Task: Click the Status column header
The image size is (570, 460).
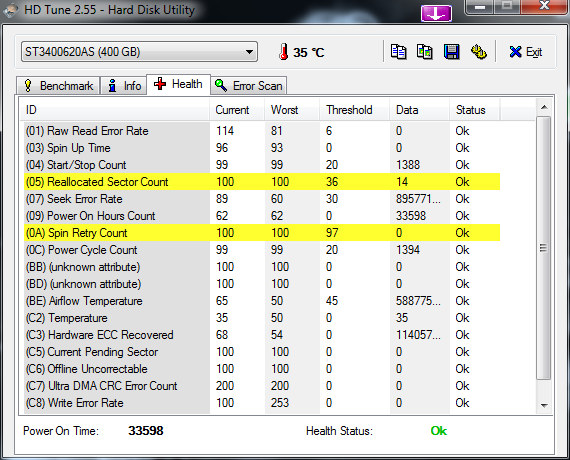Action: click(474, 110)
